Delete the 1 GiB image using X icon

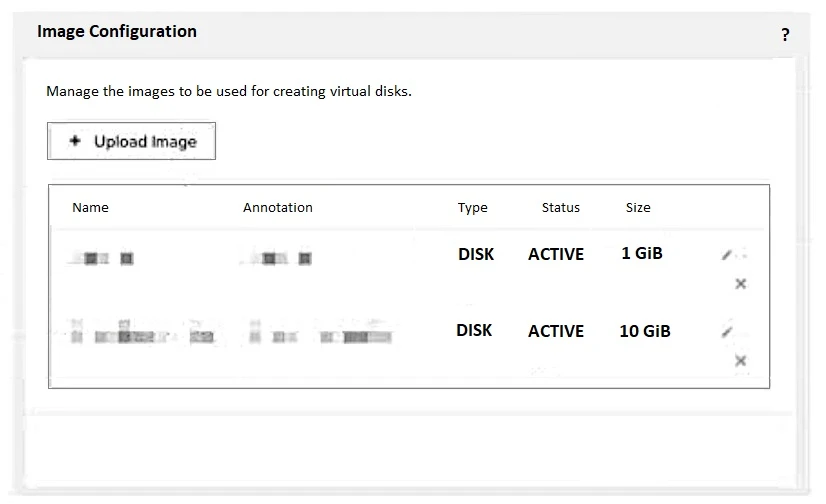(x=741, y=284)
